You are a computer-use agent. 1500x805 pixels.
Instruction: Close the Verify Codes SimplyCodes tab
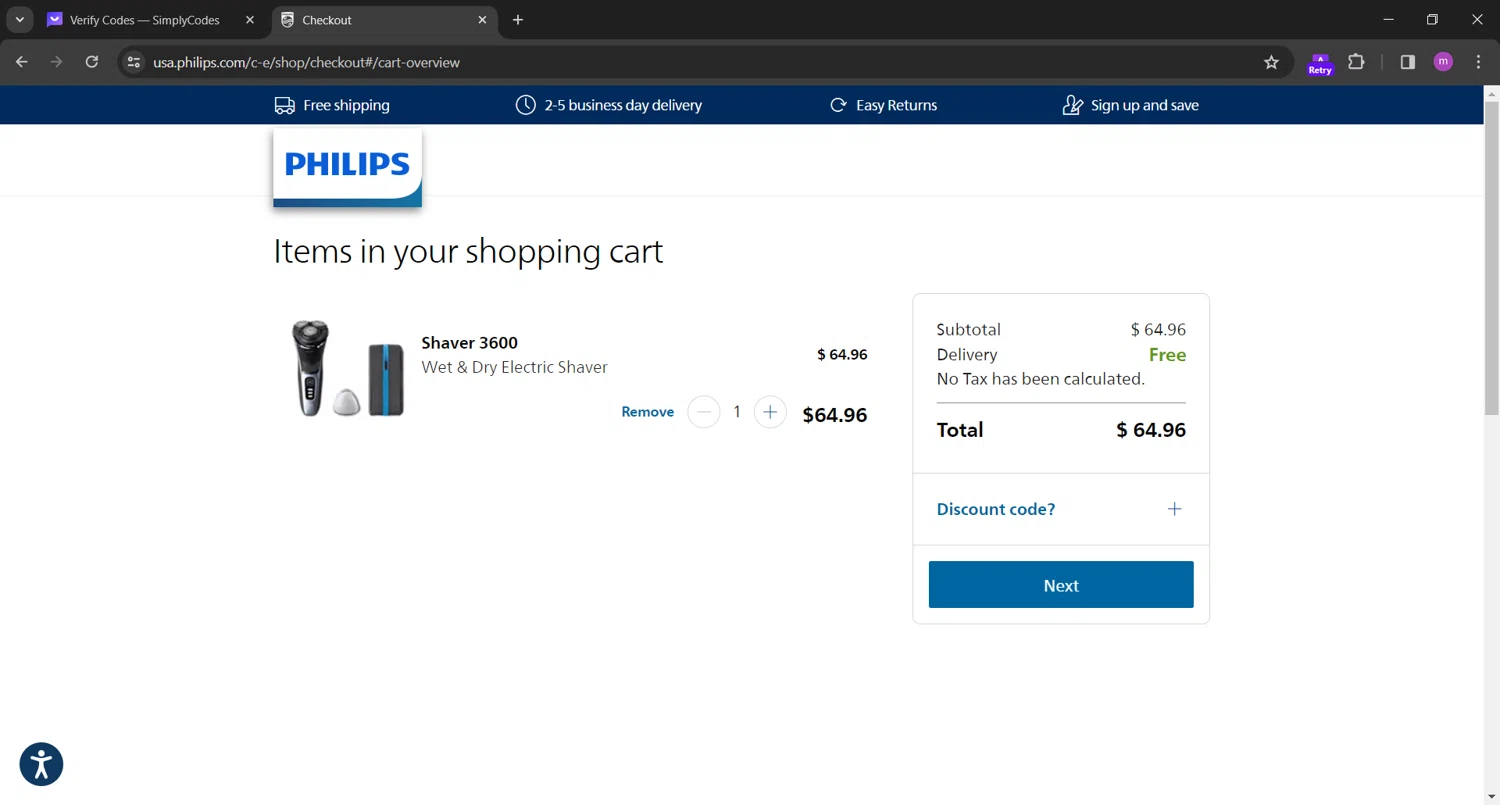(250, 20)
